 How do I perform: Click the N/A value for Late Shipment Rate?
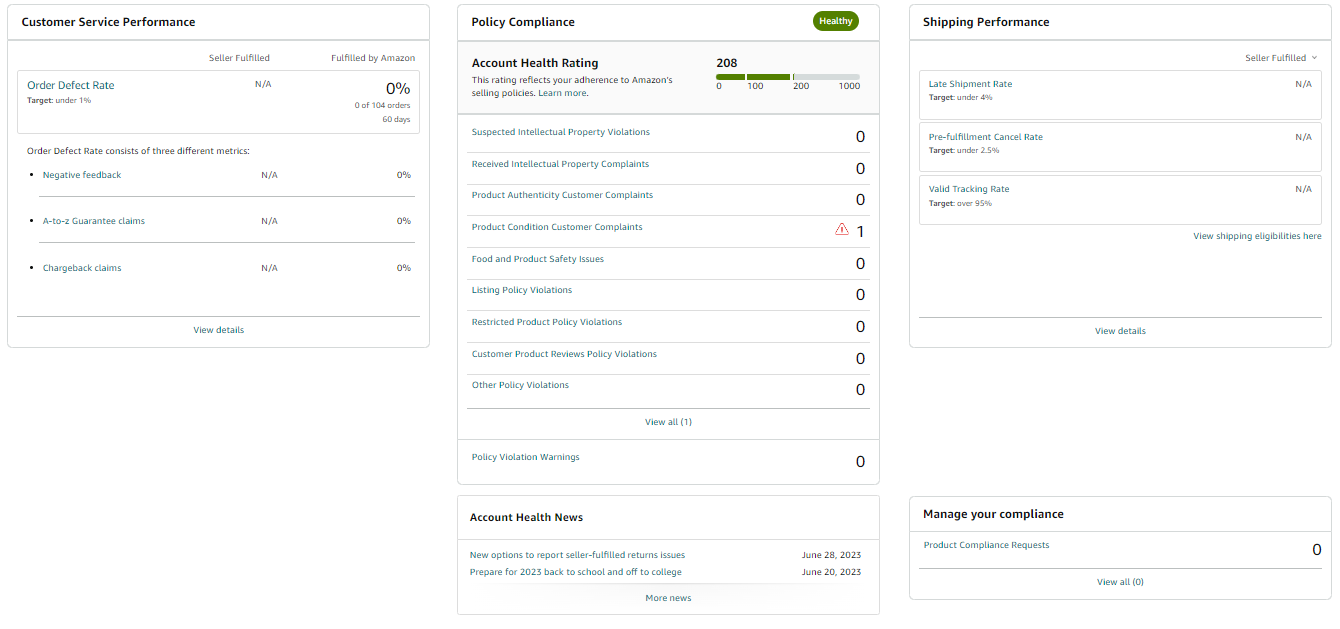click(1303, 84)
